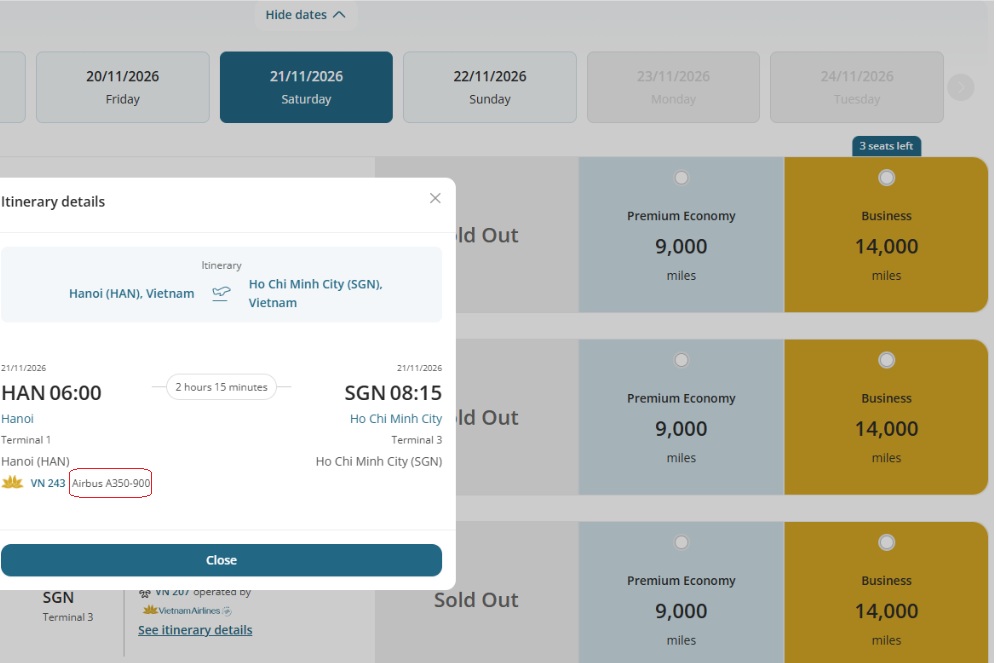Click the small date above SGN 08:15
The width and height of the screenshot is (996, 663).
419,368
